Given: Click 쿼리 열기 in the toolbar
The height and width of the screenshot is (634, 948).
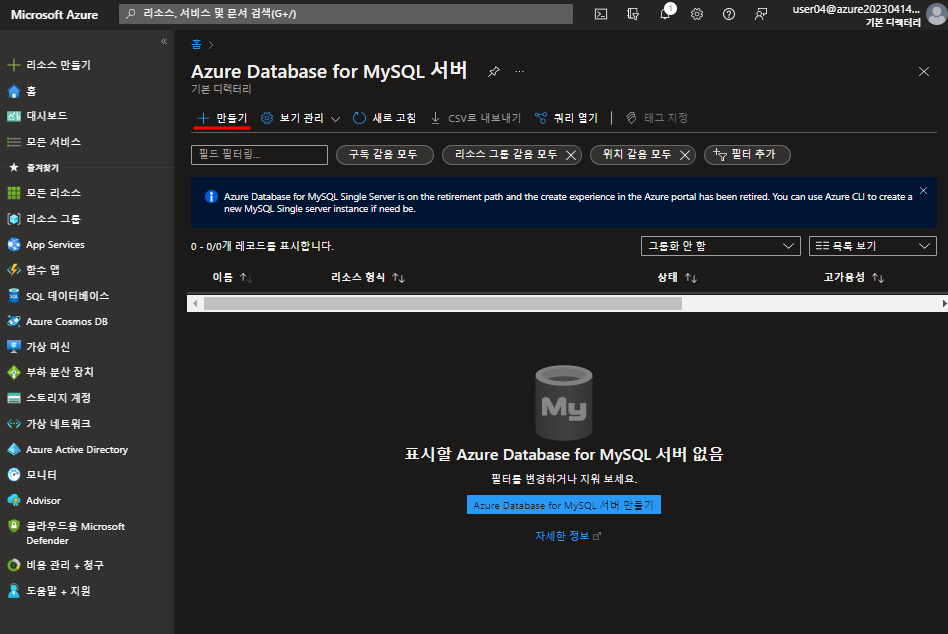Looking at the screenshot, I should (x=567, y=118).
